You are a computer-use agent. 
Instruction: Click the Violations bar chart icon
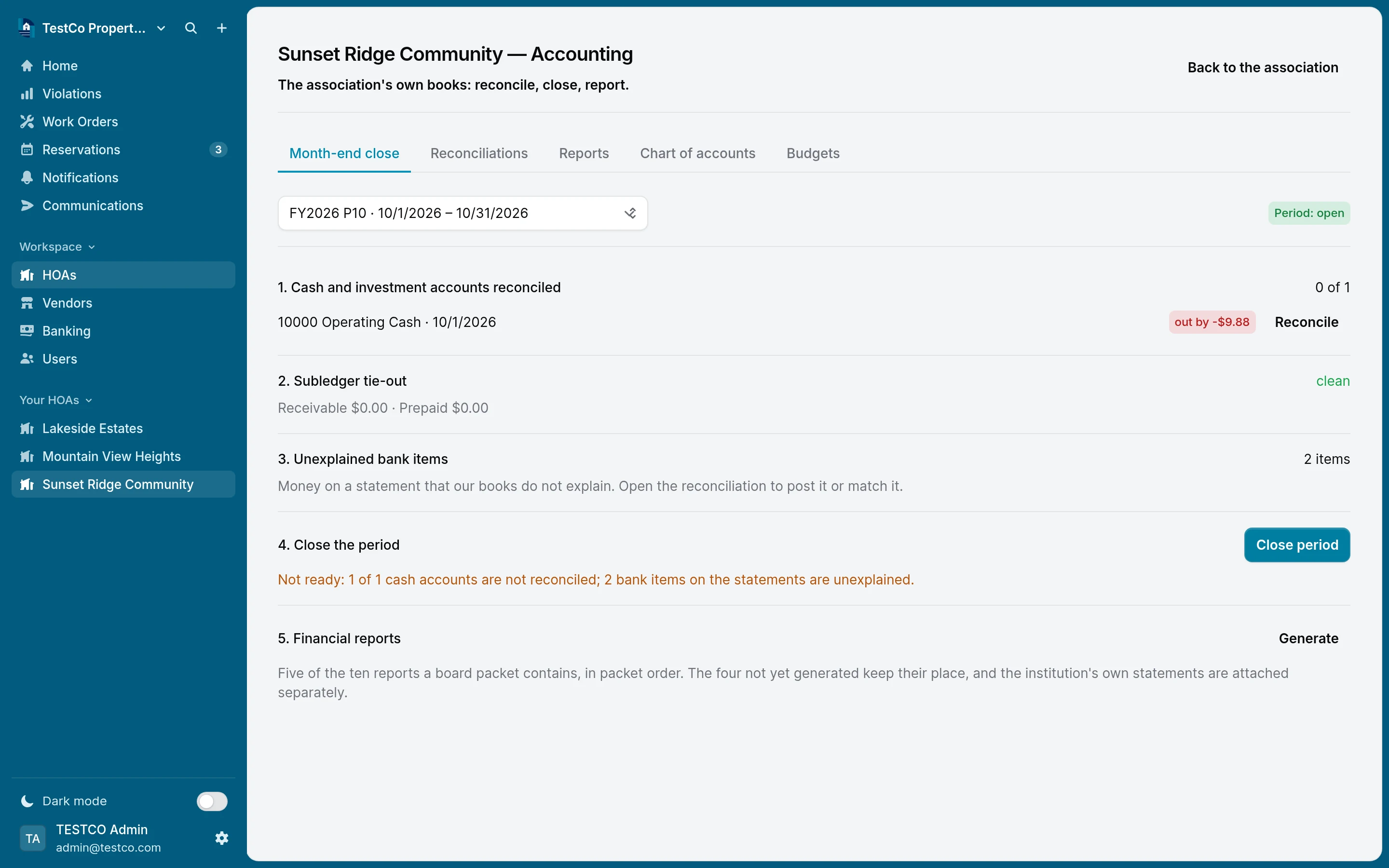click(x=27, y=94)
